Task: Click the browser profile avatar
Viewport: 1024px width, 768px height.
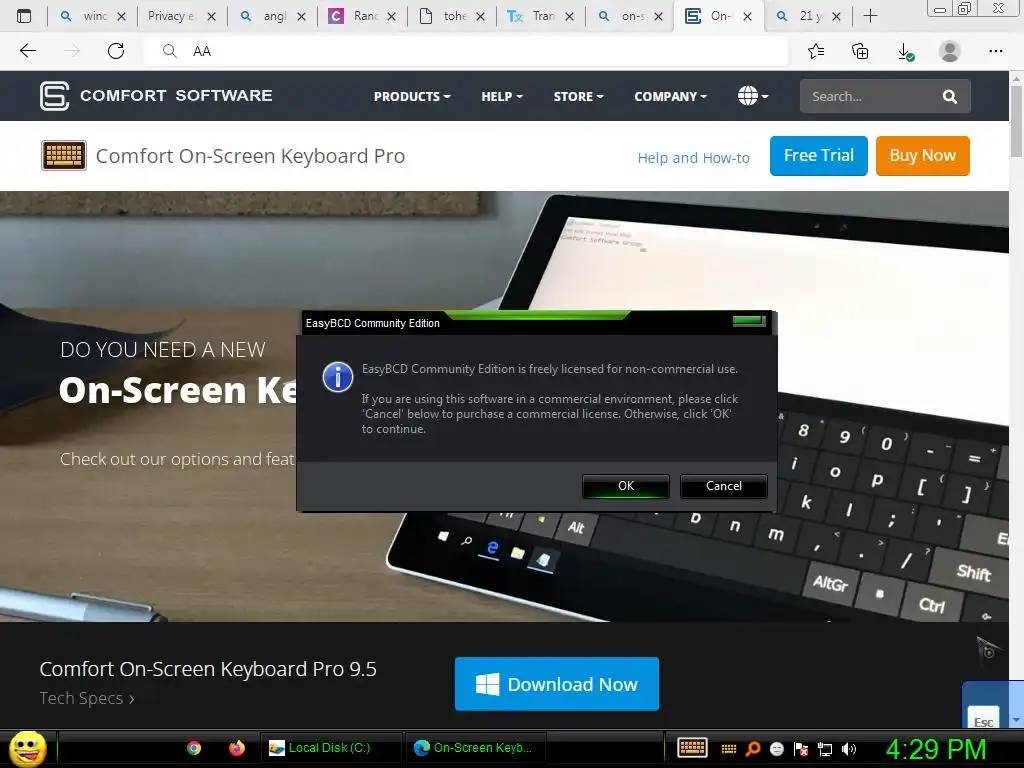Action: [x=950, y=51]
